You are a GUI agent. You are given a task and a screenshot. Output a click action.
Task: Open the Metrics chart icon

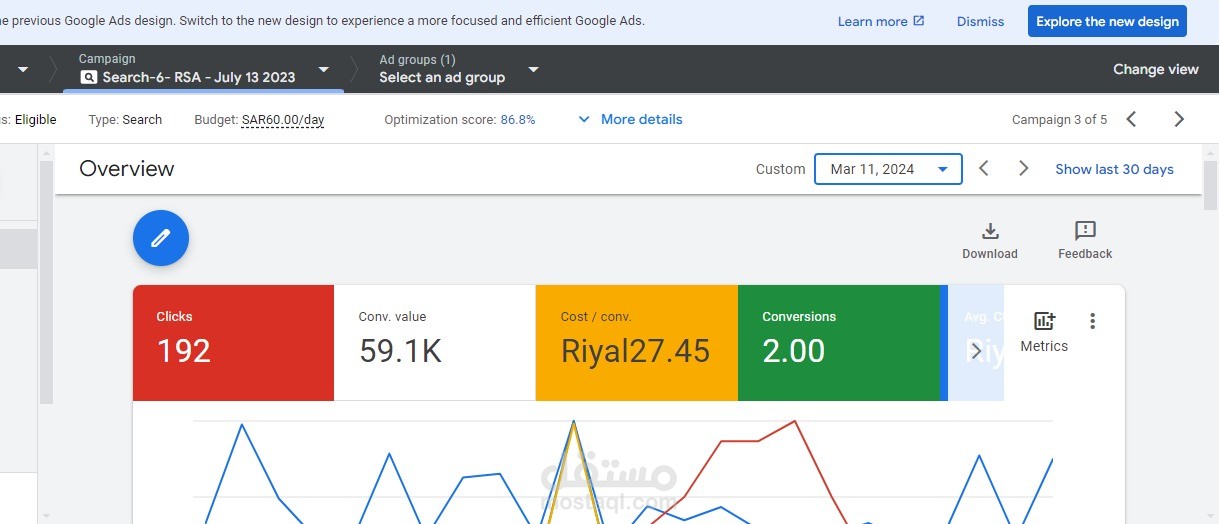pos(1044,321)
